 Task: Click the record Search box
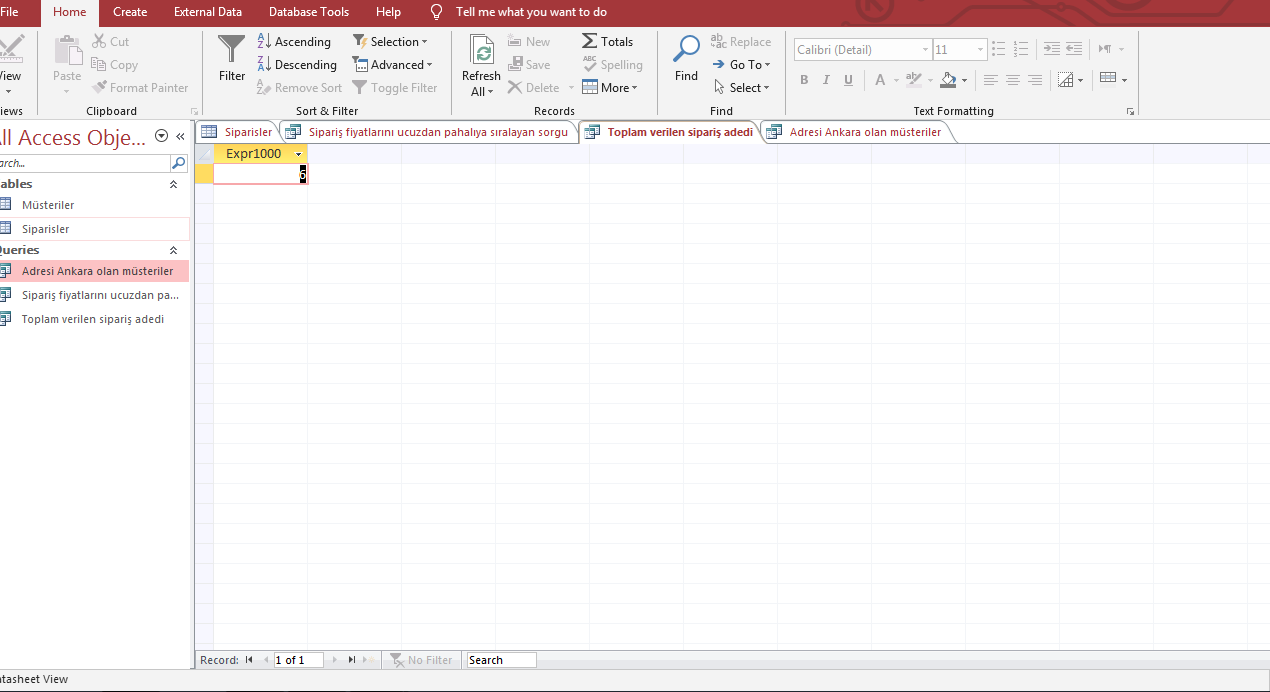tap(501, 660)
